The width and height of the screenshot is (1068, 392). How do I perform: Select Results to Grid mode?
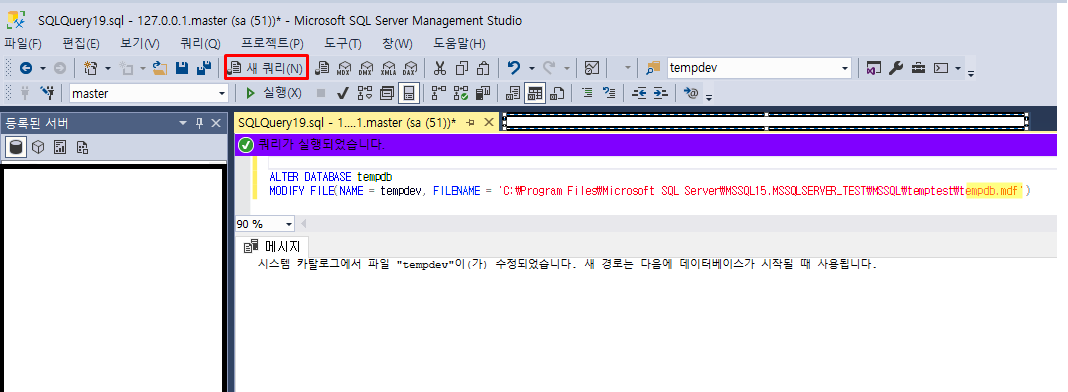point(535,93)
